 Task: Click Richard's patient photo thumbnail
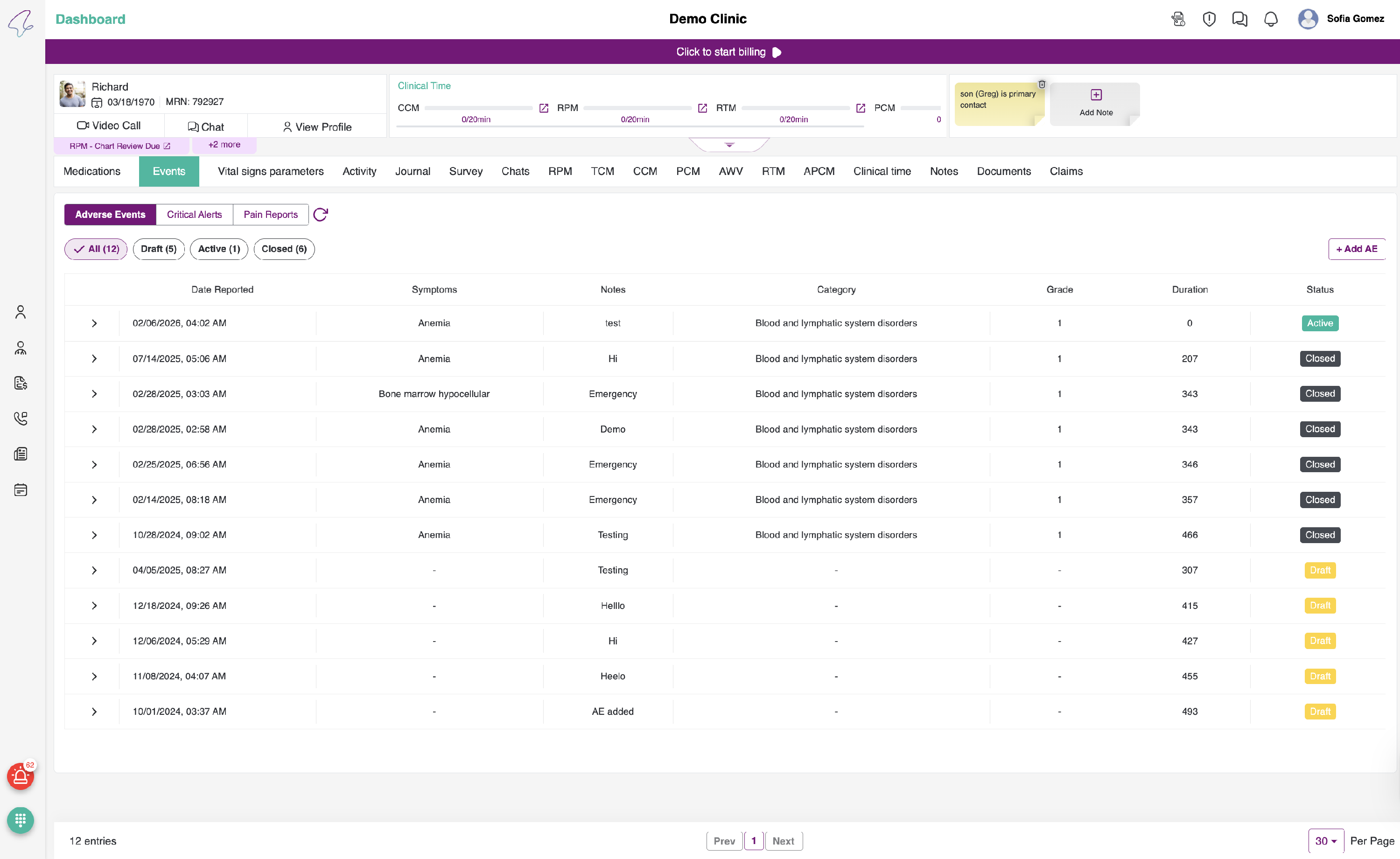(x=72, y=94)
